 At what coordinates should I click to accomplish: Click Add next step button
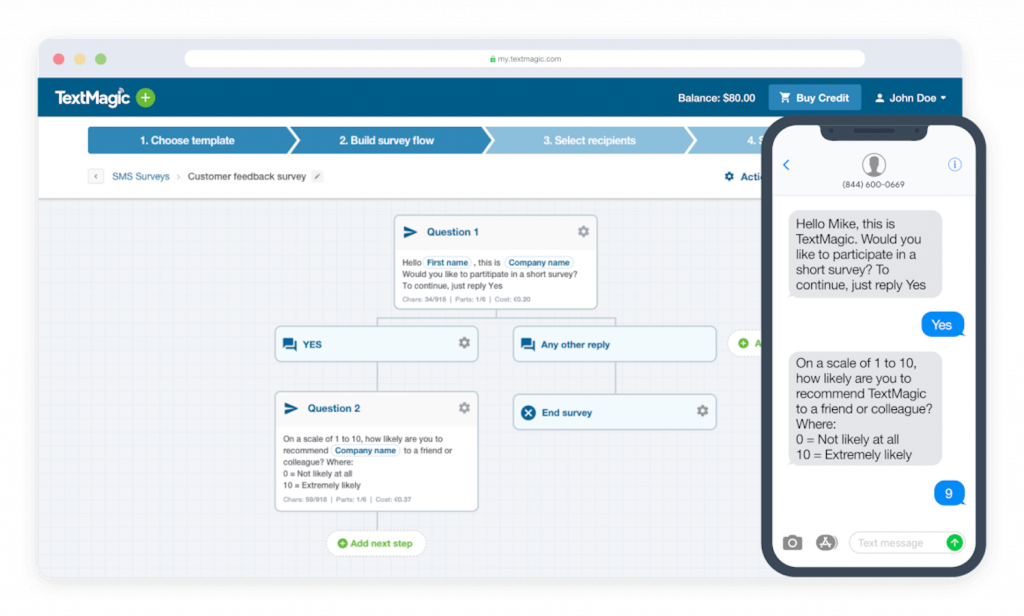[x=375, y=543]
